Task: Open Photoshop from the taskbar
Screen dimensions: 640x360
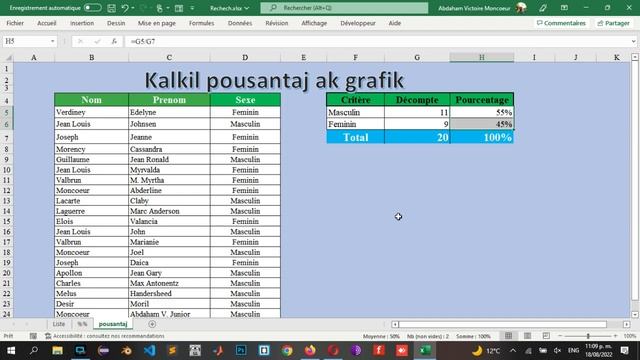Action: tap(241, 351)
